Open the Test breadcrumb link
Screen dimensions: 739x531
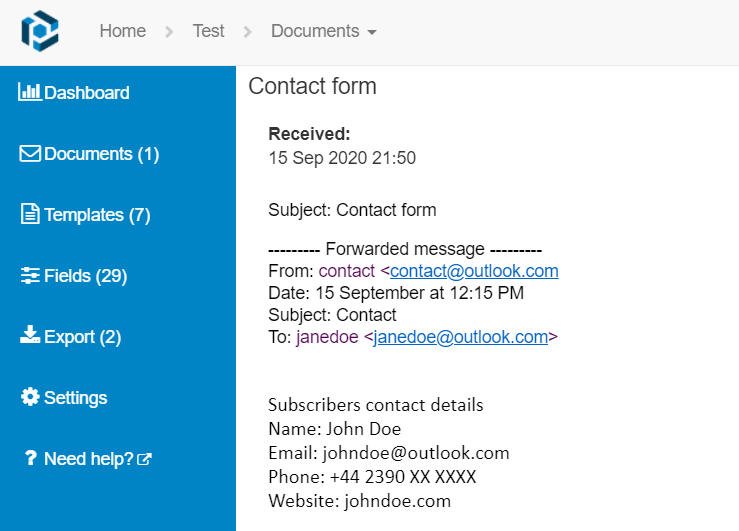pos(208,31)
